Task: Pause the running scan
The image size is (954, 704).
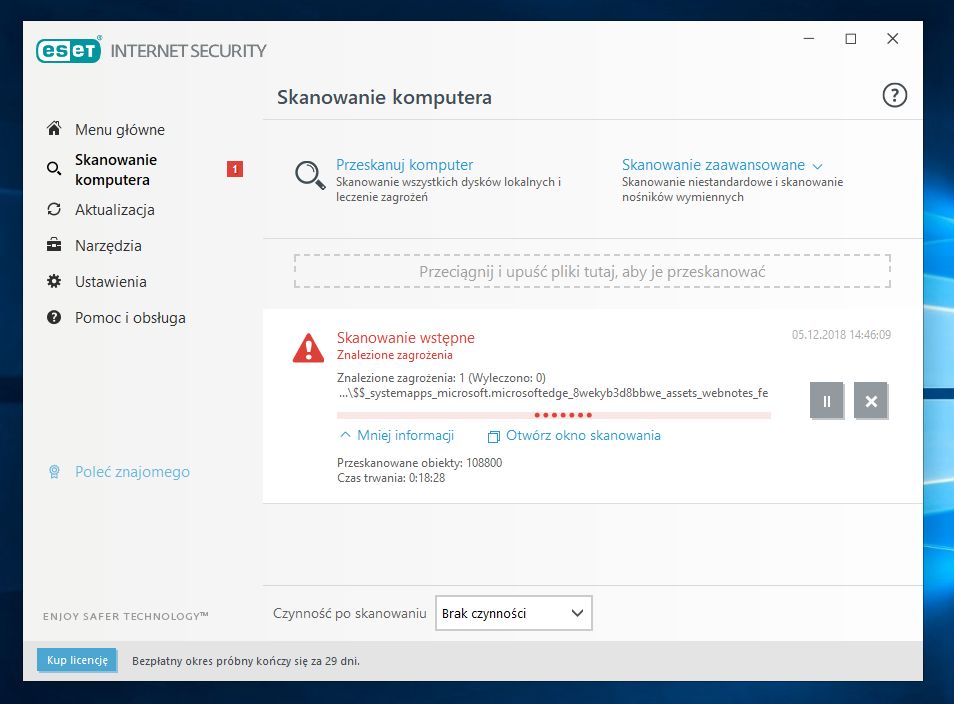Action: (827, 400)
